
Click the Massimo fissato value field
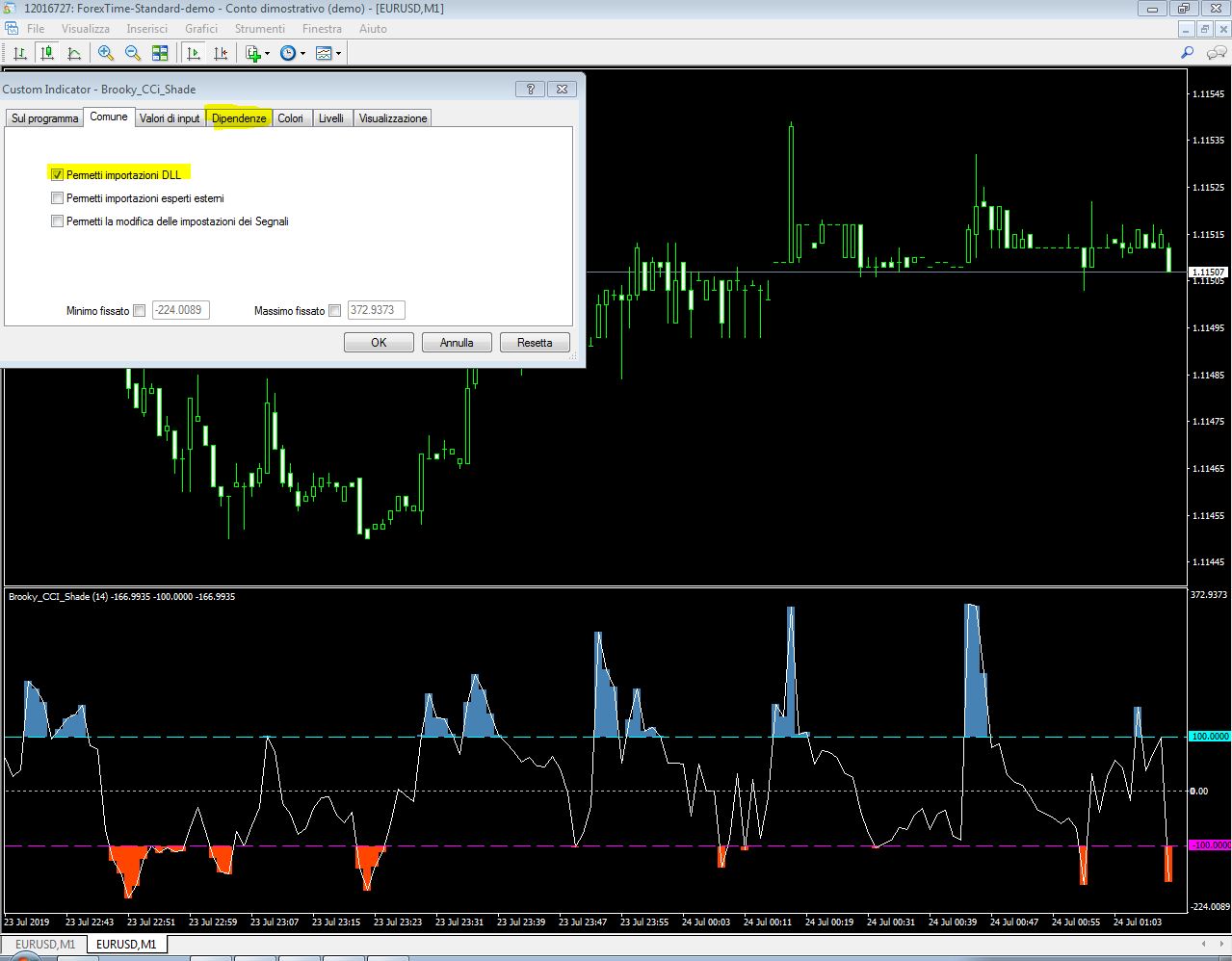click(x=377, y=310)
